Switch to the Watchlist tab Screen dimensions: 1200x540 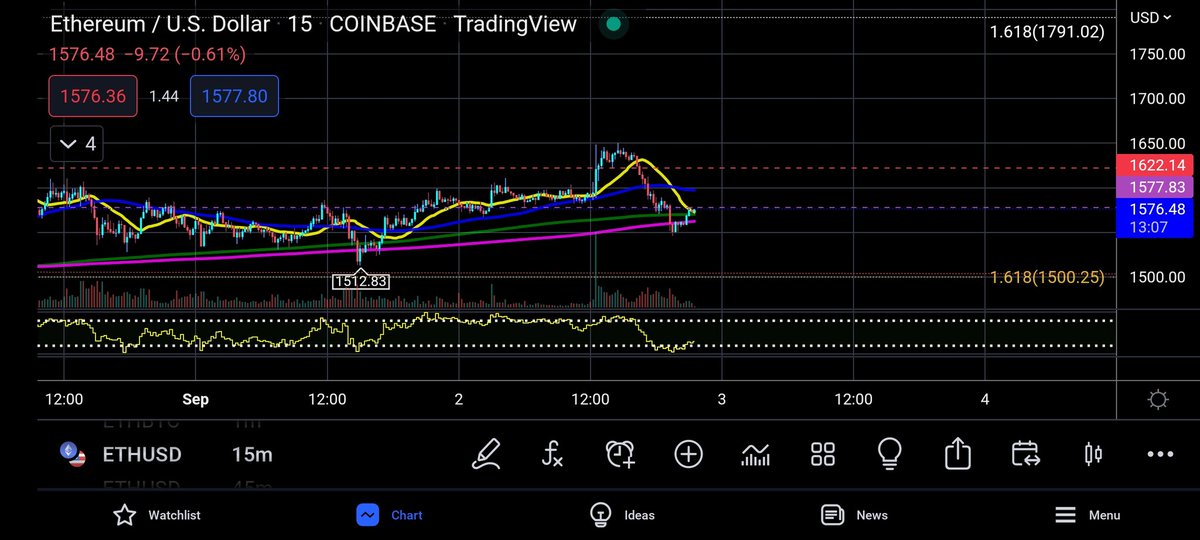pos(157,515)
